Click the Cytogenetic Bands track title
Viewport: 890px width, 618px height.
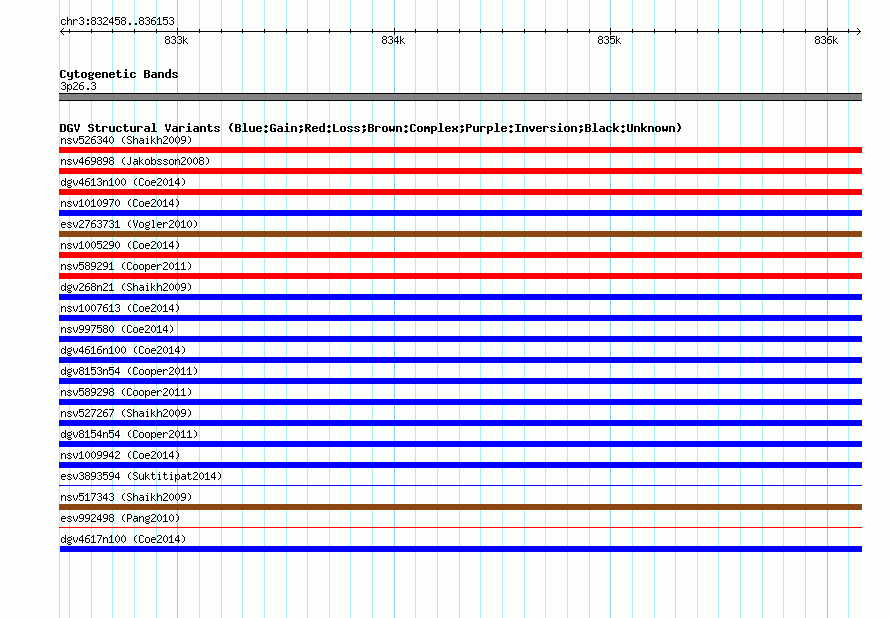tap(119, 74)
